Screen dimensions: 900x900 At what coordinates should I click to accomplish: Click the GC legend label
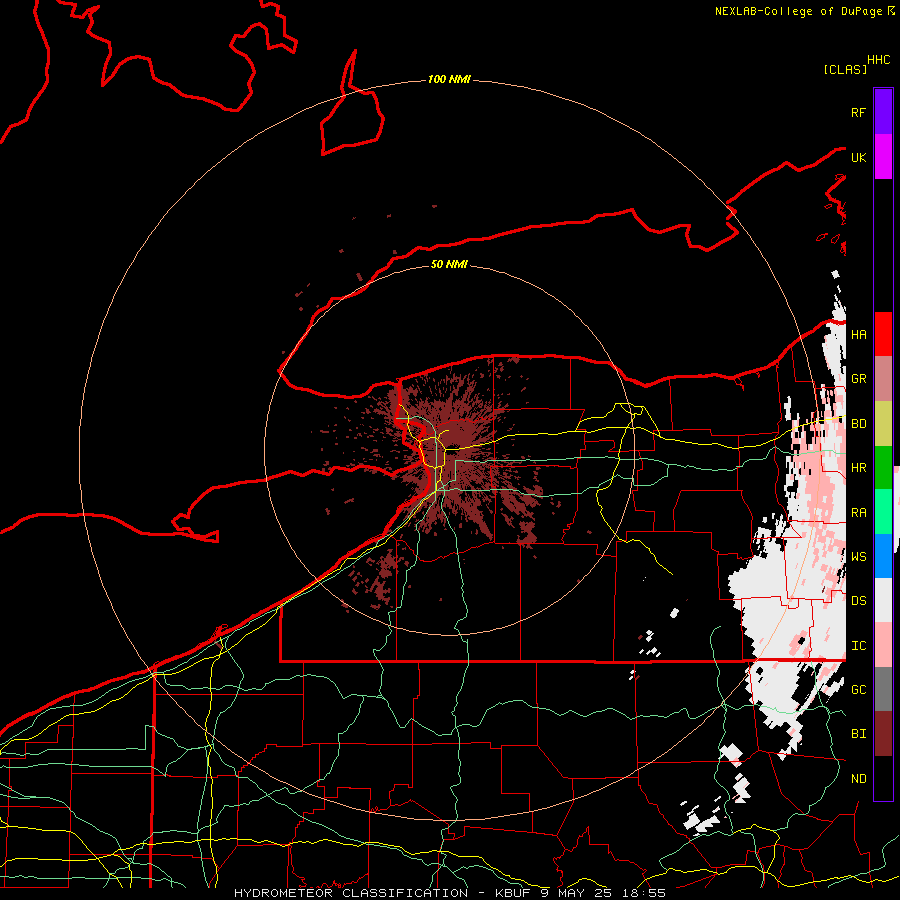tap(859, 690)
